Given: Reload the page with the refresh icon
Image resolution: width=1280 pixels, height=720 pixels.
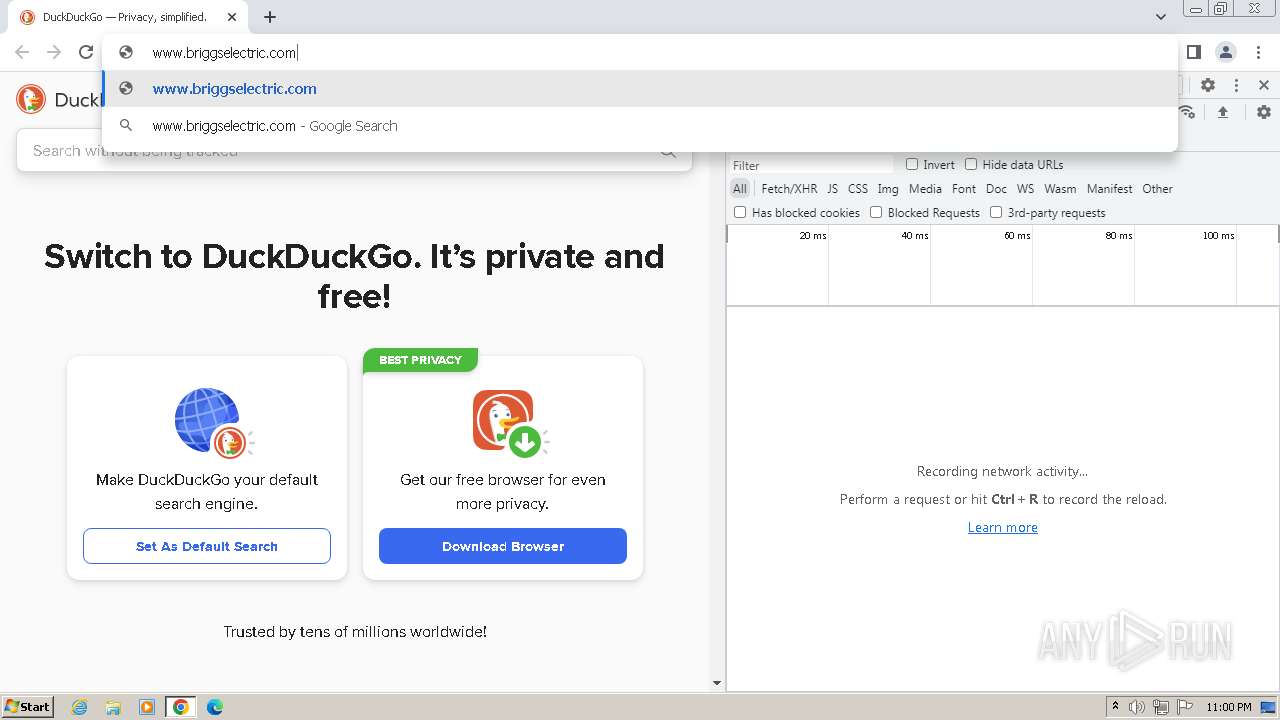Looking at the screenshot, I should [x=86, y=52].
